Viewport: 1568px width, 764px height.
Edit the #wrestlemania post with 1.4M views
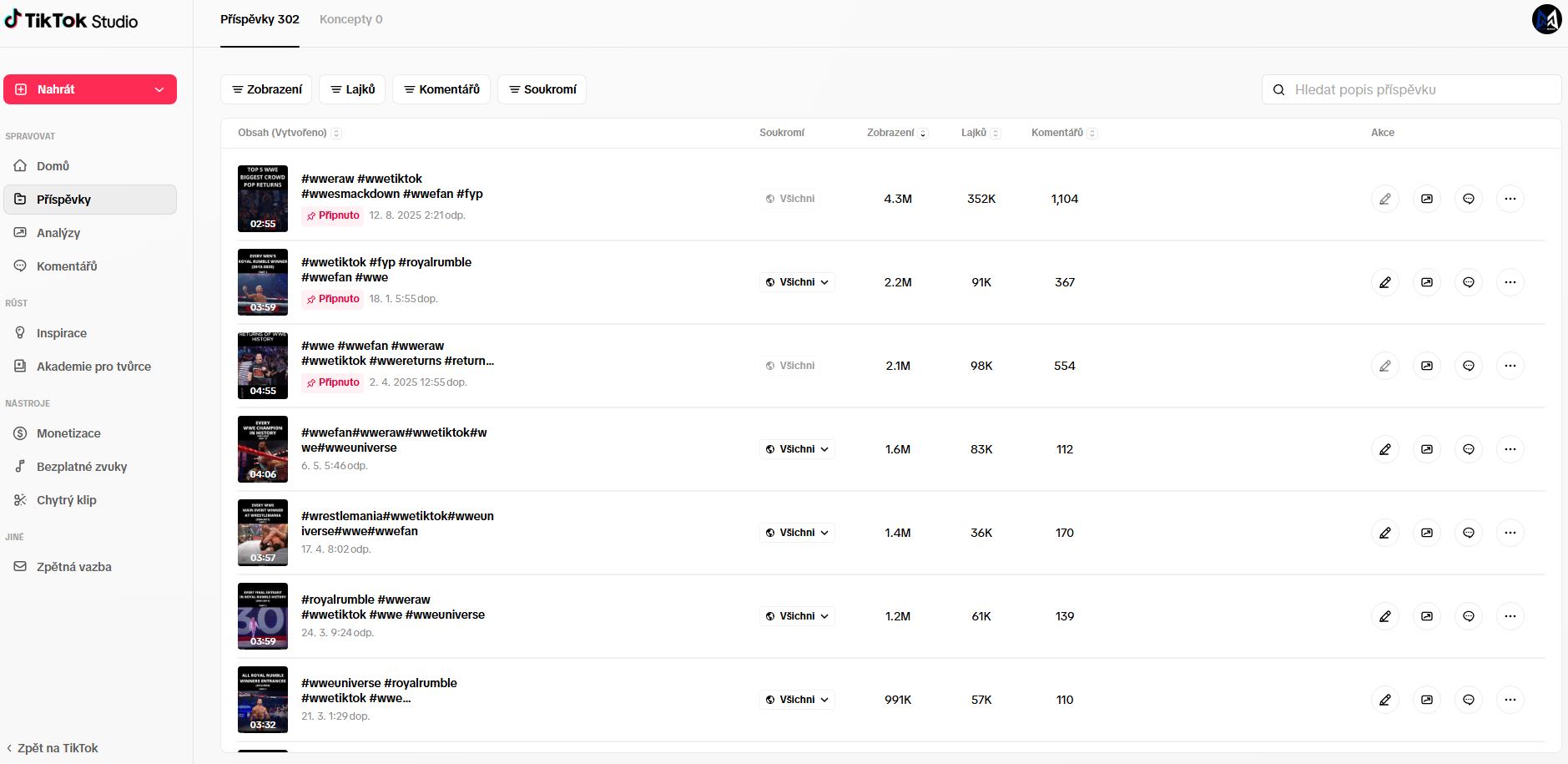[x=1385, y=533]
